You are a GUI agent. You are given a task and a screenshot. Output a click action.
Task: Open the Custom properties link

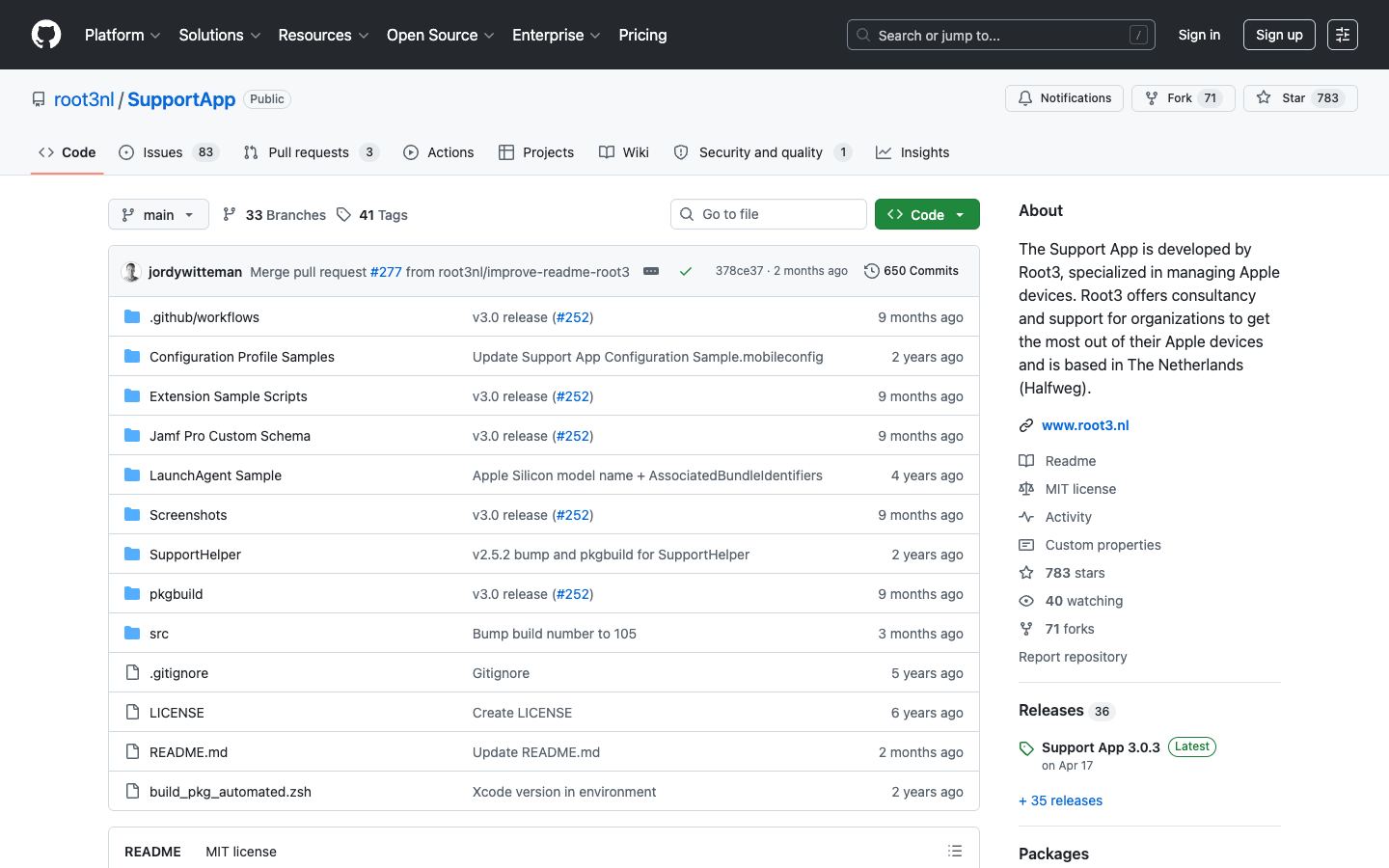click(x=1103, y=545)
